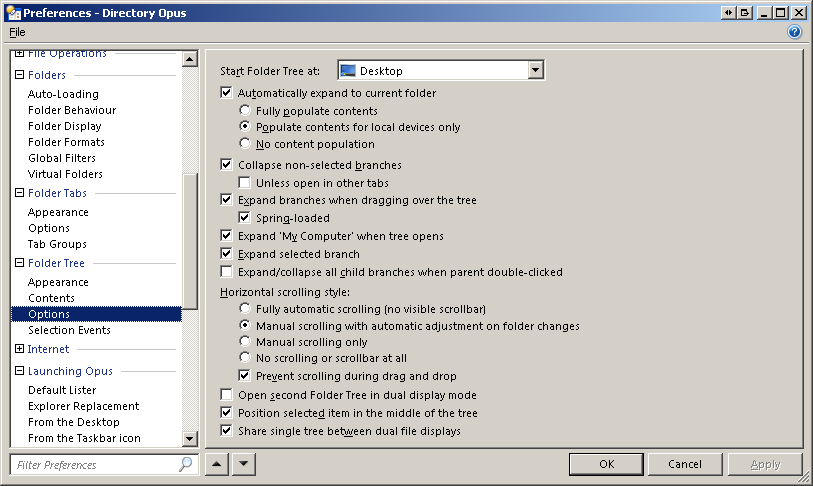Expand the File Operations category
This screenshot has width=813, height=486.
pos(19,53)
